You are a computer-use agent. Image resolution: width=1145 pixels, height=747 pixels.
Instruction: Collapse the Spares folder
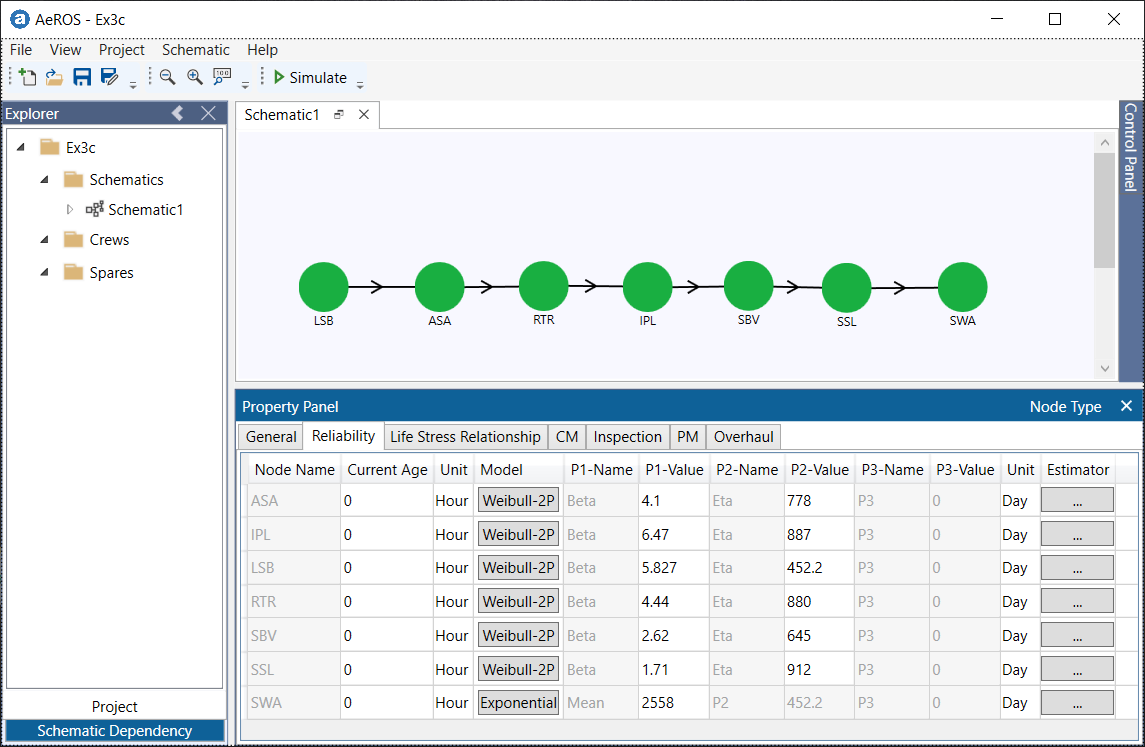45,272
